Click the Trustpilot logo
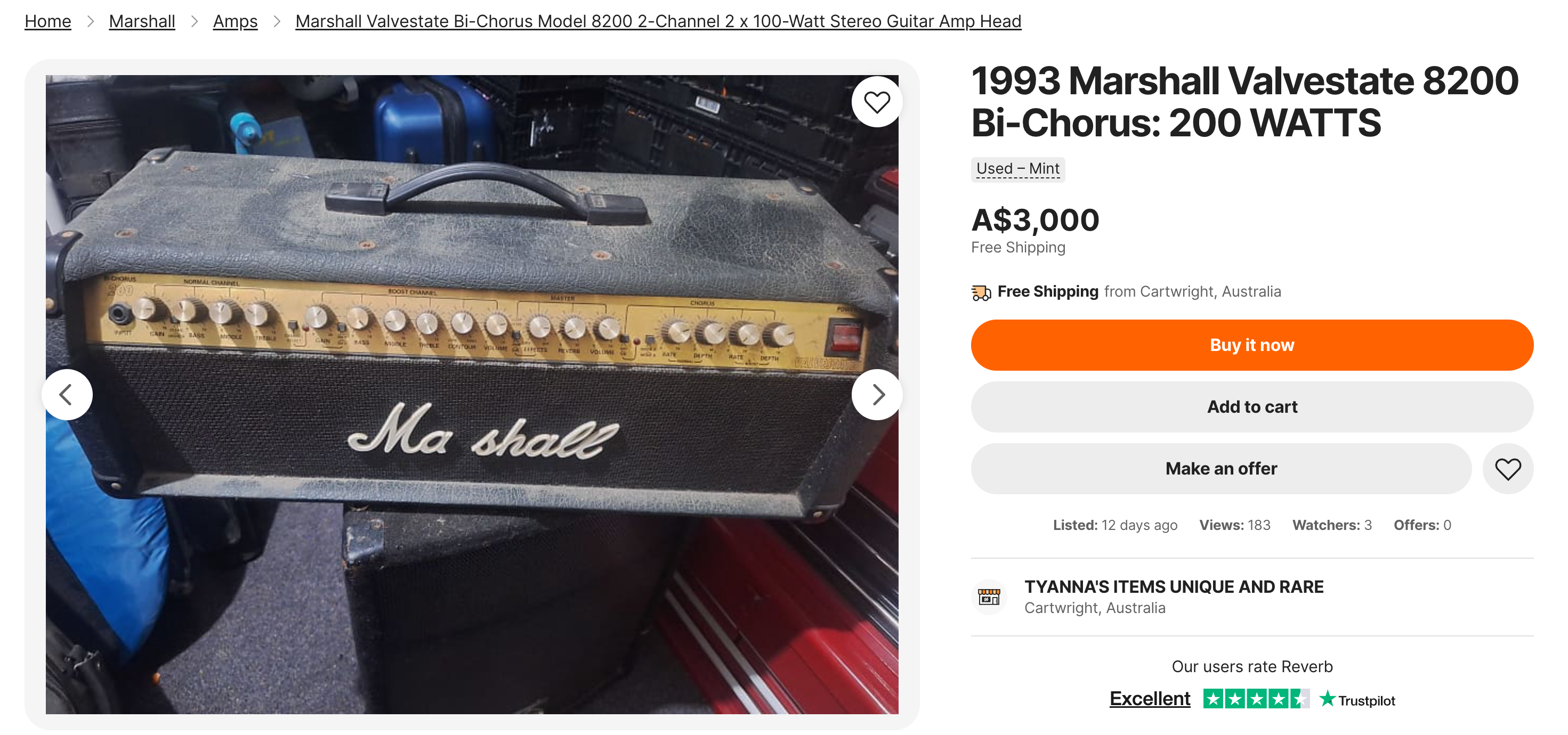1568x735 pixels. (x=1357, y=700)
